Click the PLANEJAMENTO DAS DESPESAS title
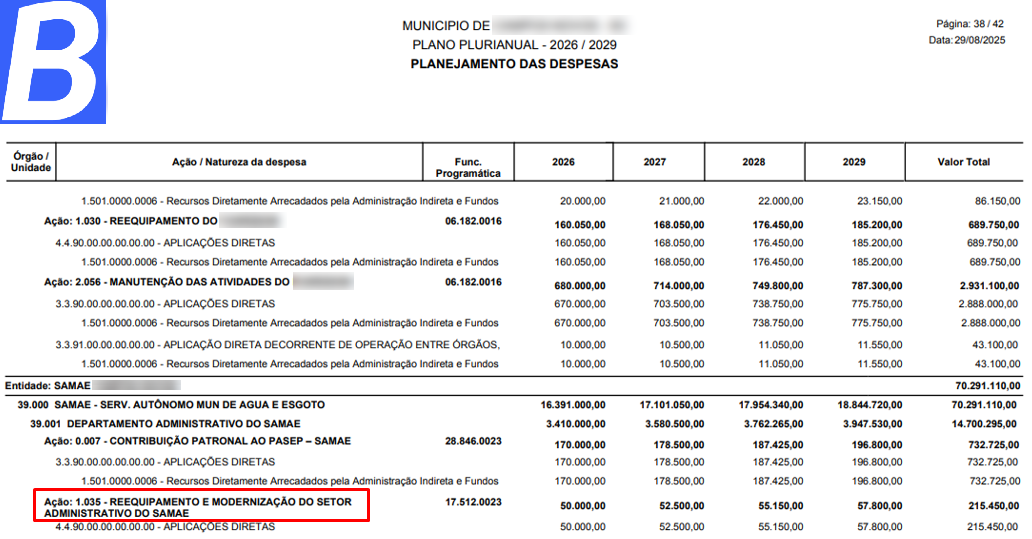 point(514,64)
